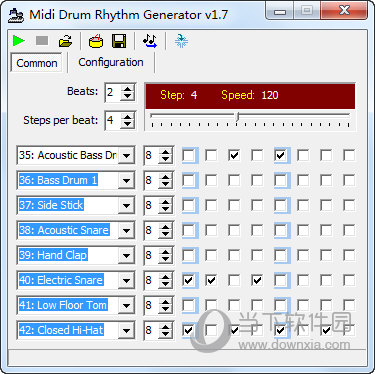The width and height of the screenshot is (375, 374).
Task: Expand the 42: Closed Hi-Hat dropdown
Action: point(126,330)
